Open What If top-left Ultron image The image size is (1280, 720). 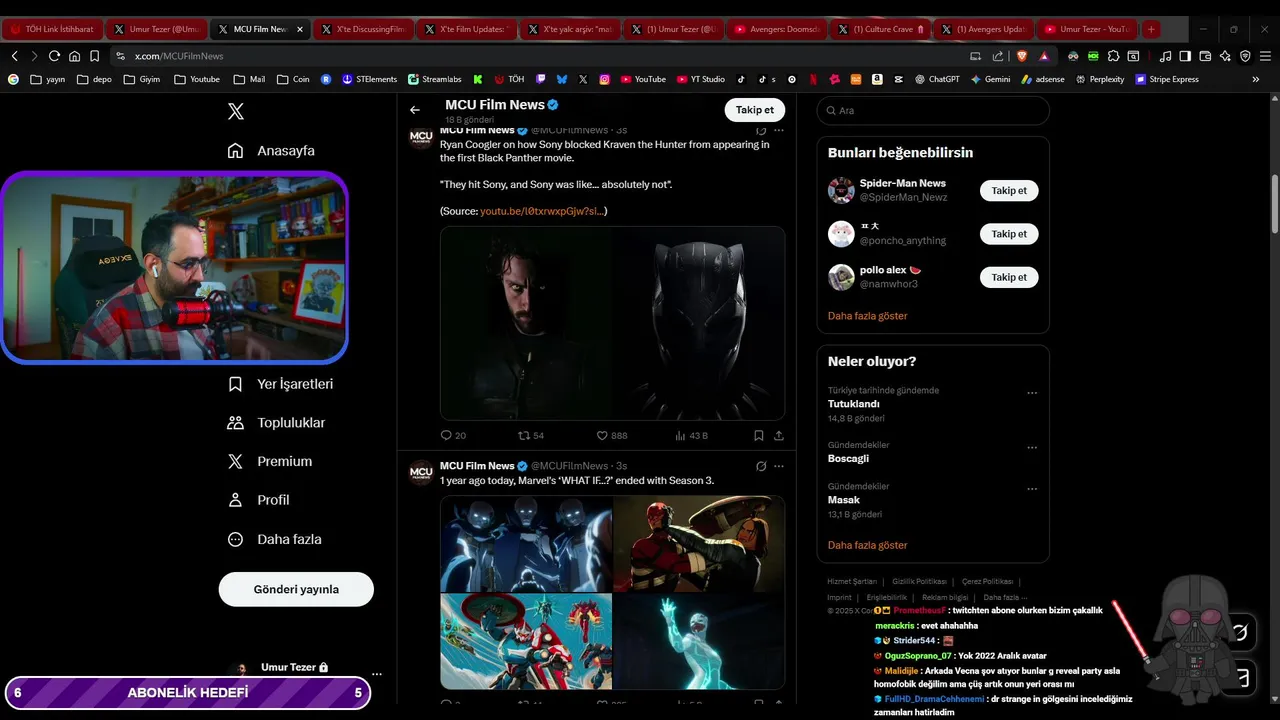point(526,544)
